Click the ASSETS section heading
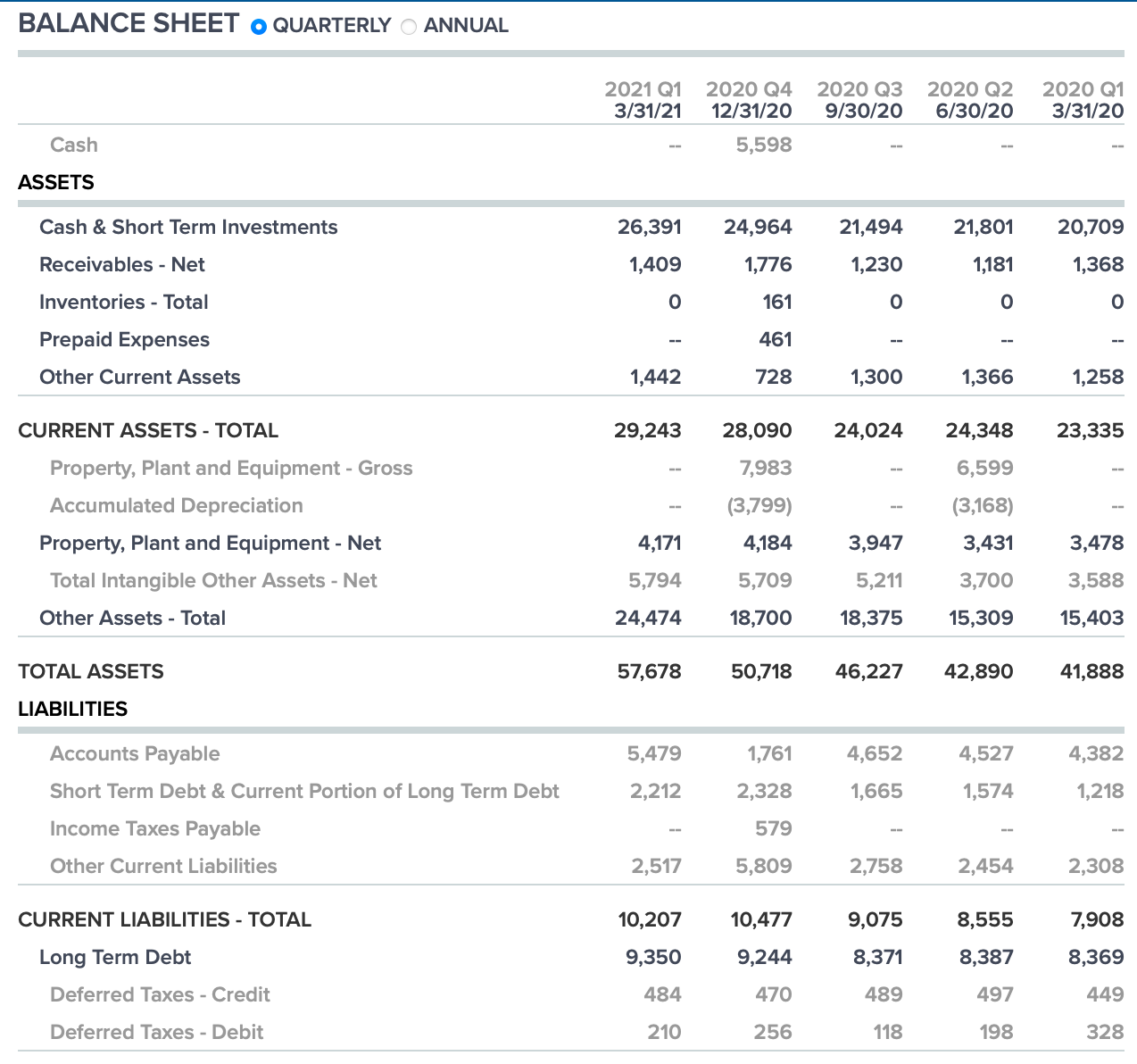The height and width of the screenshot is (1064, 1137). [56, 182]
